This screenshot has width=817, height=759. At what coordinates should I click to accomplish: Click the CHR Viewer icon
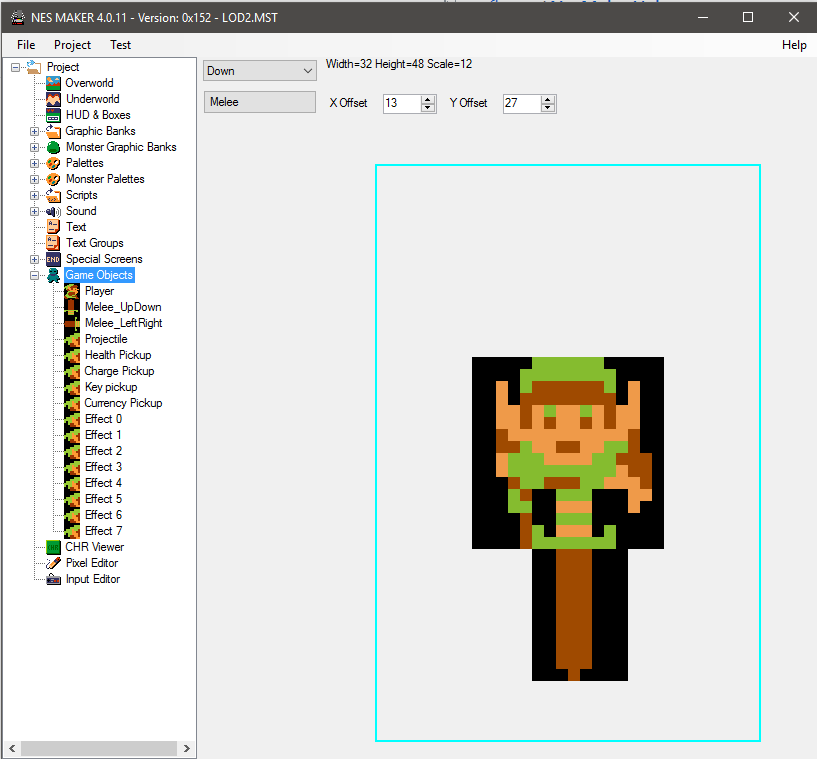click(53, 548)
